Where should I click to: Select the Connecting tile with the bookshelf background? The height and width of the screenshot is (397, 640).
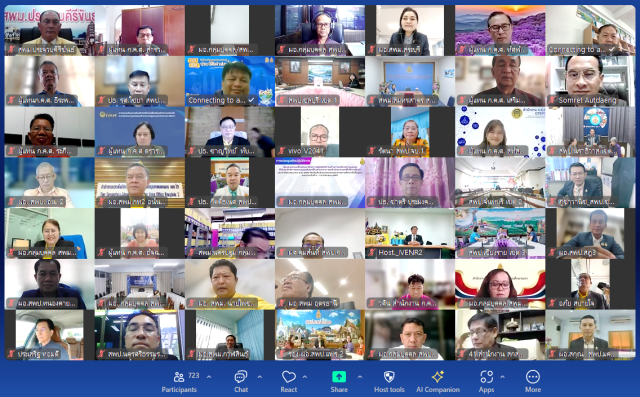coord(590,30)
